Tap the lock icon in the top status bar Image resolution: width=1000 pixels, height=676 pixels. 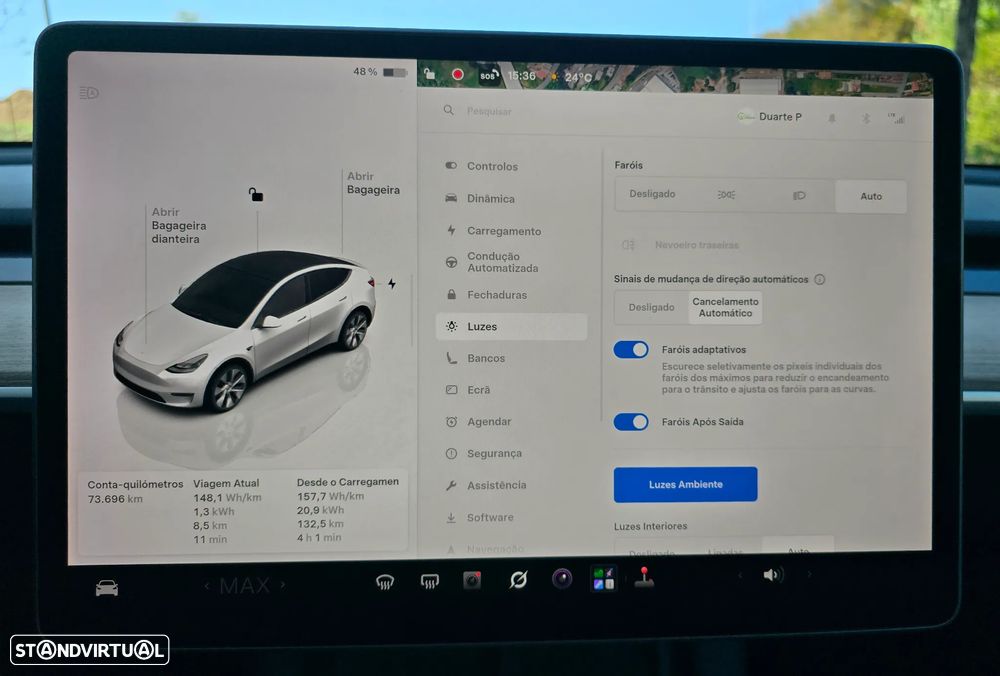pyautogui.click(x=430, y=74)
